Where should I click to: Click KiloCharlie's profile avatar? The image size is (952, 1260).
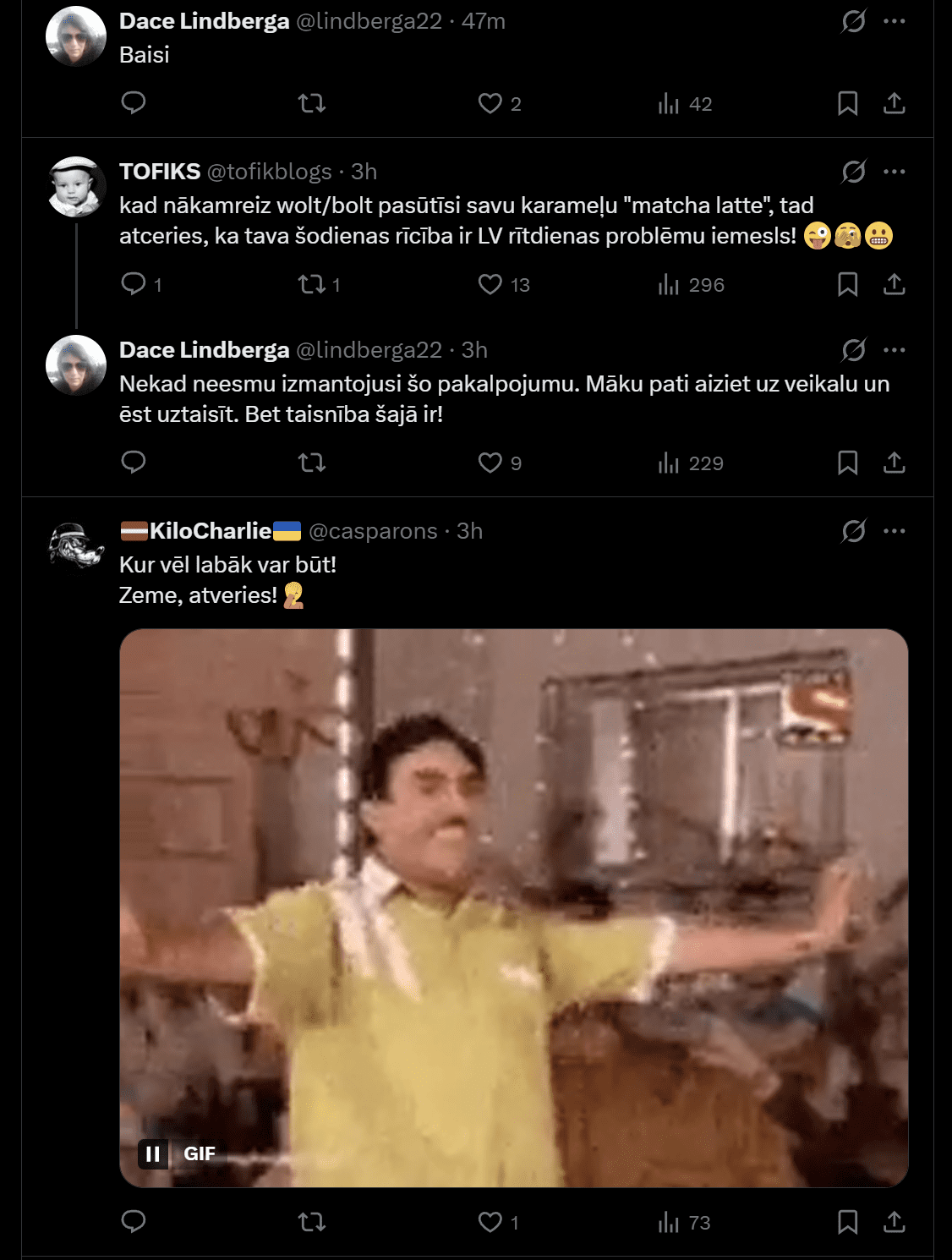75,545
